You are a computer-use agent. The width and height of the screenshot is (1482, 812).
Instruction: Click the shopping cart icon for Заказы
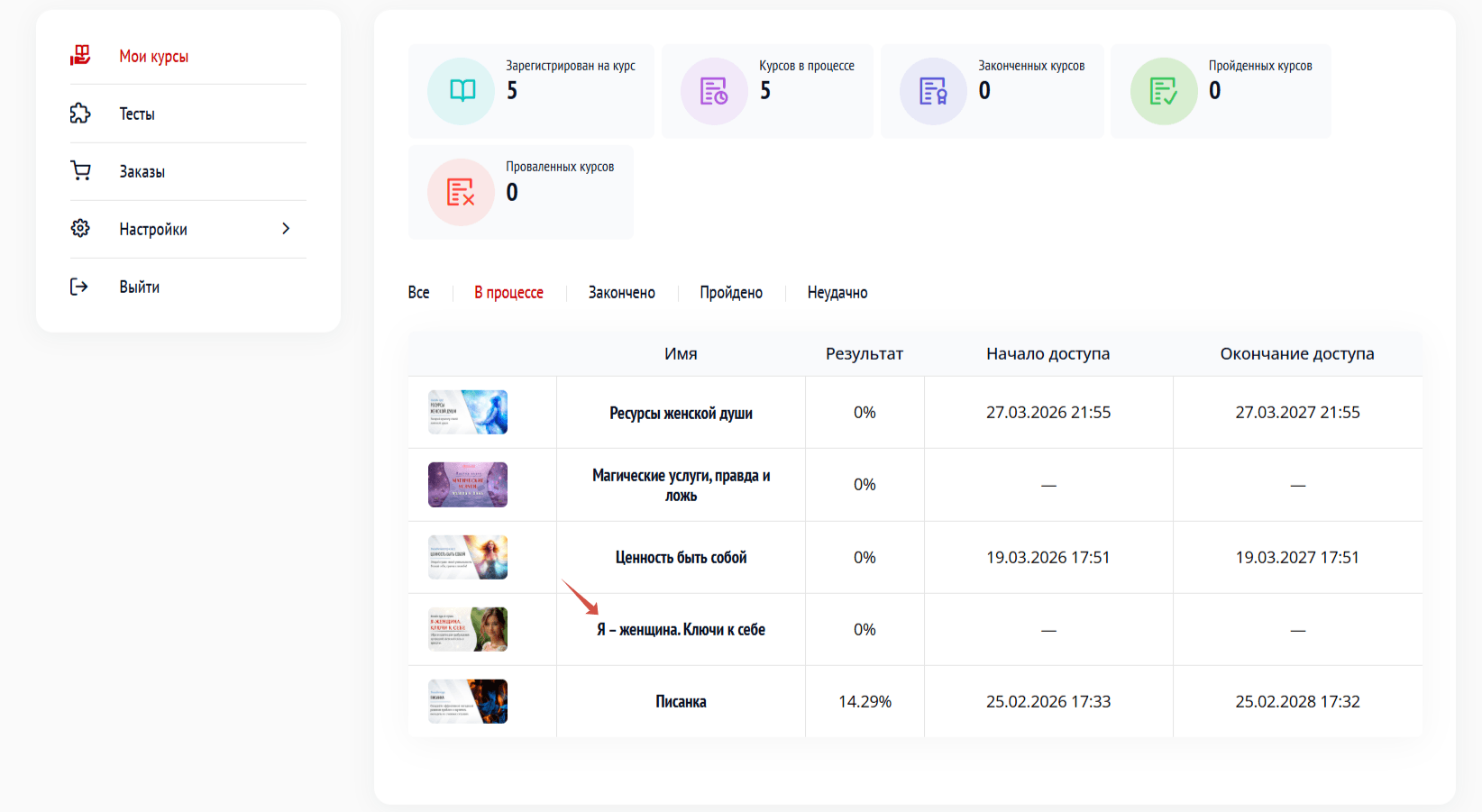point(80,171)
